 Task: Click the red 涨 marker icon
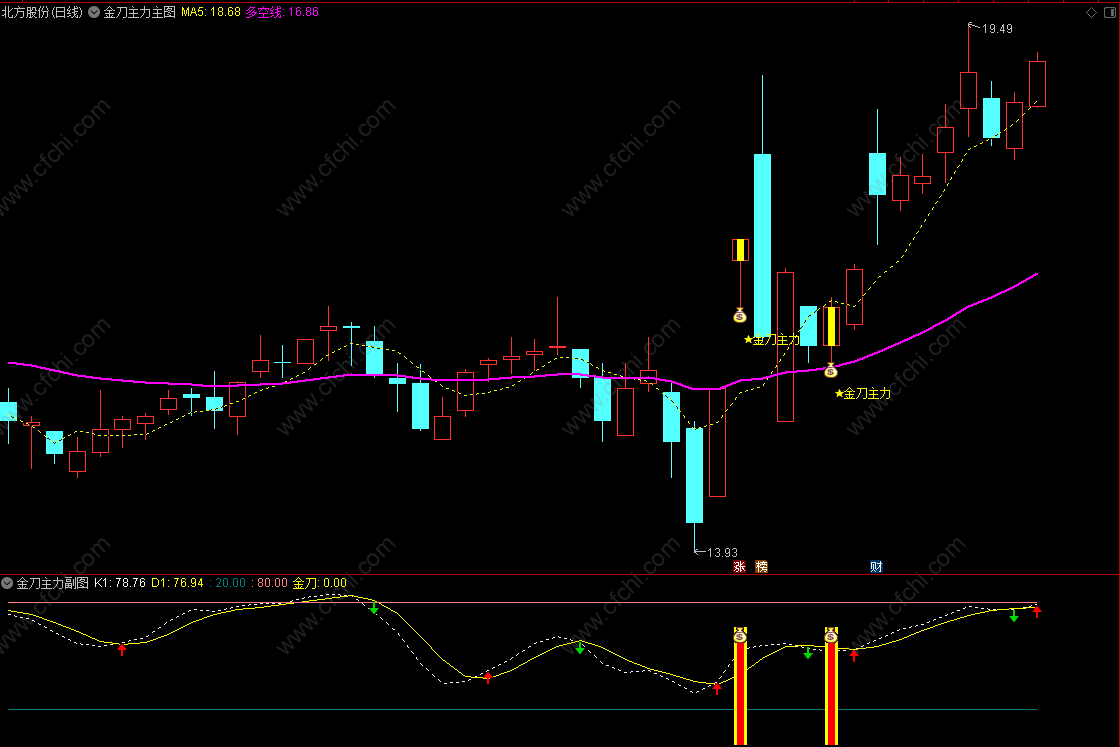tap(739, 566)
